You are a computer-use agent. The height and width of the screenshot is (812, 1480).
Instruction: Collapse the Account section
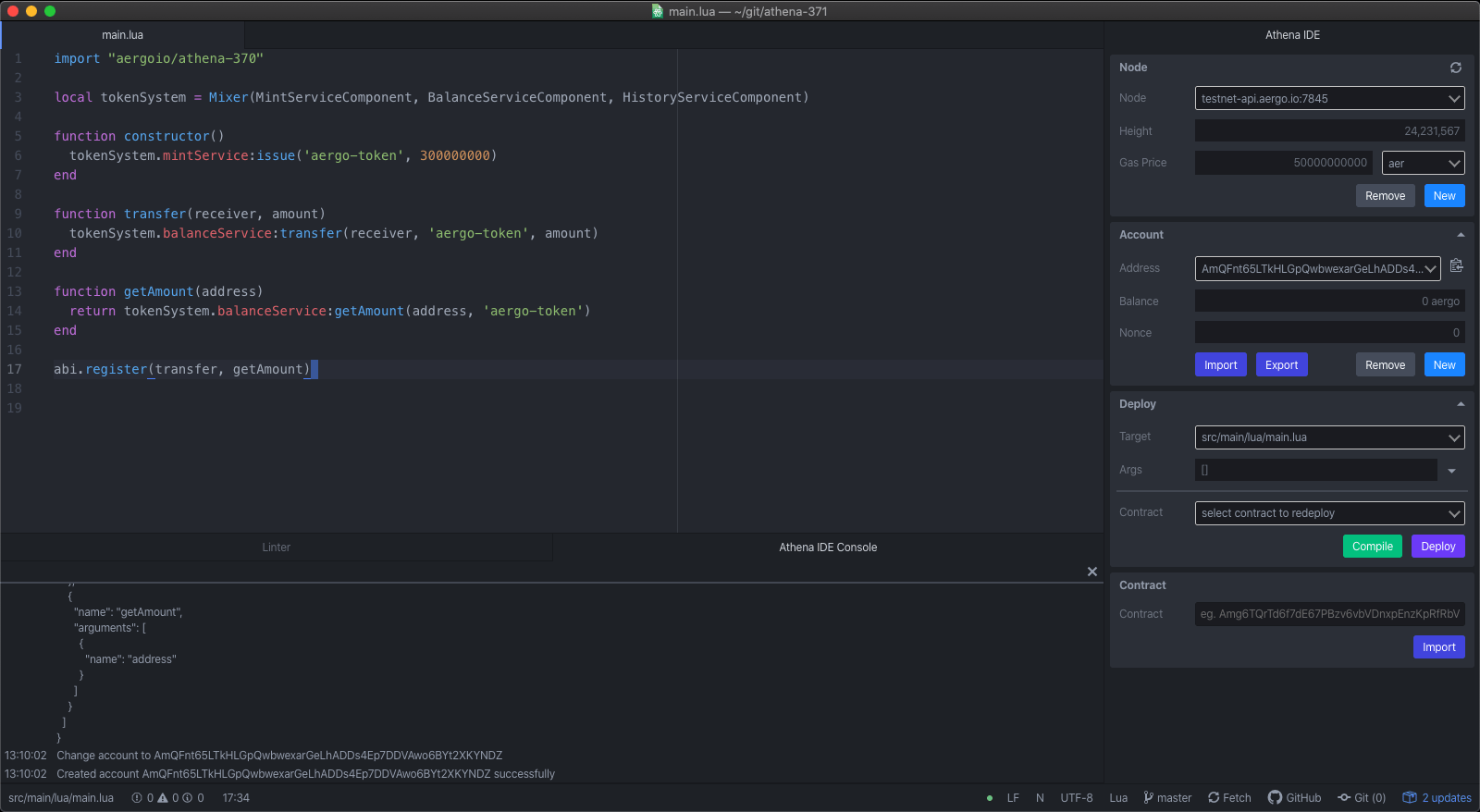pyautogui.click(x=1461, y=235)
